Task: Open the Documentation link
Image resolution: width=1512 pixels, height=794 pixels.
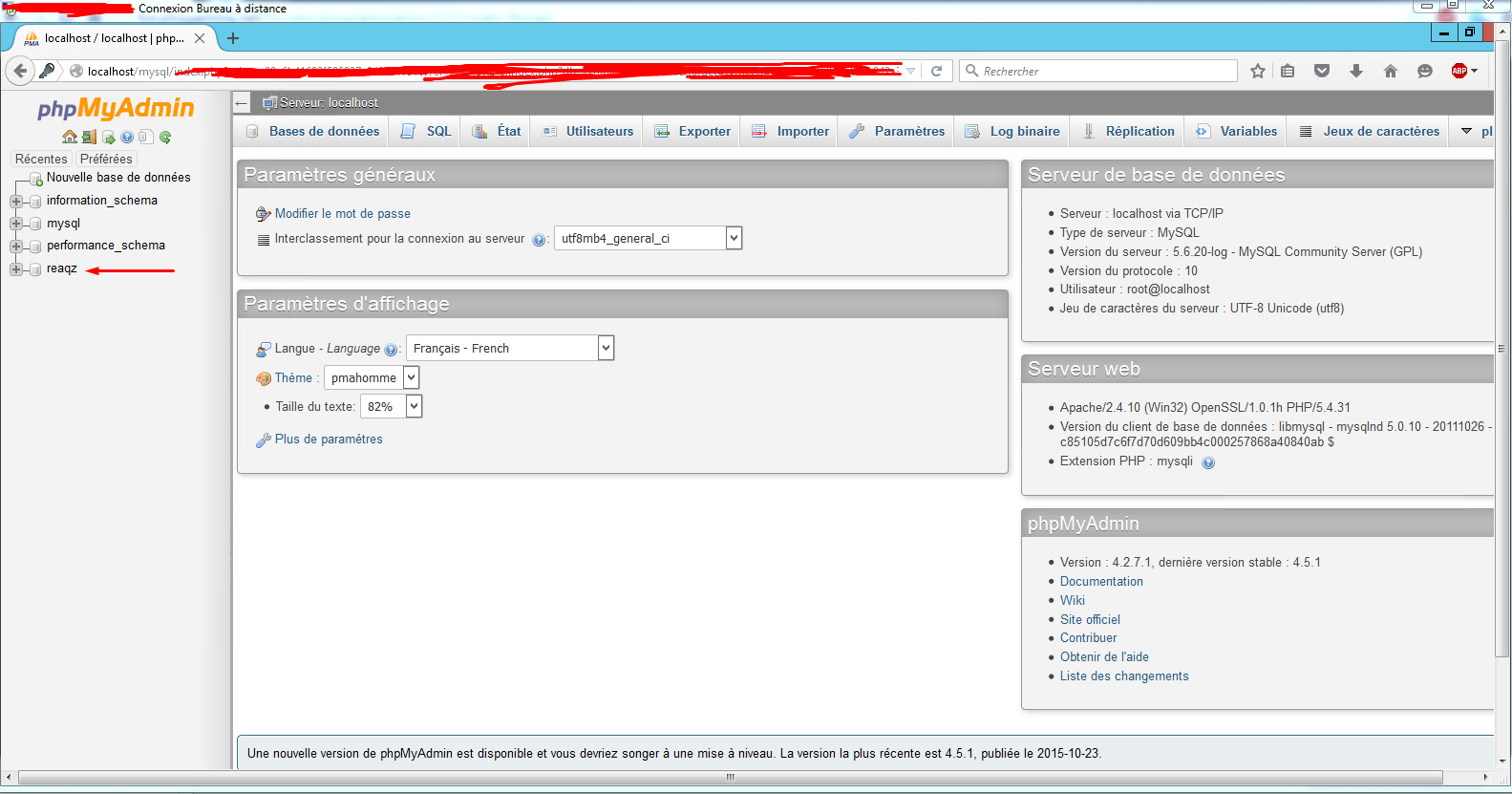Action: click(1101, 581)
